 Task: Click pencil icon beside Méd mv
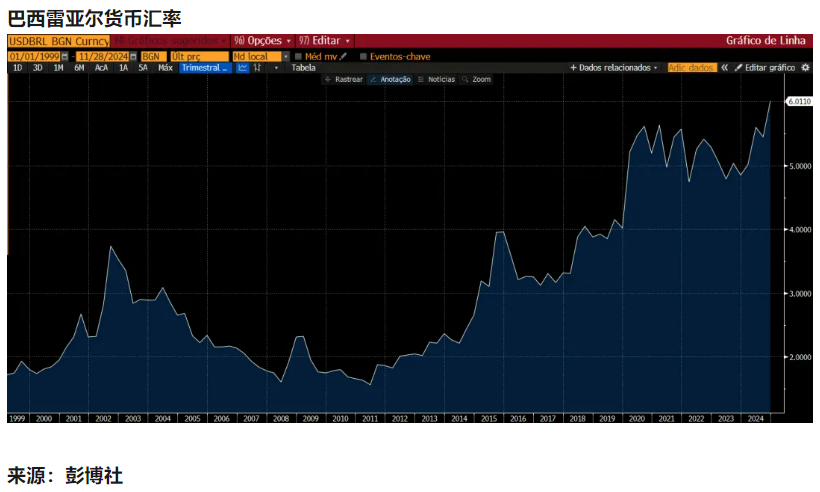coord(343,57)
